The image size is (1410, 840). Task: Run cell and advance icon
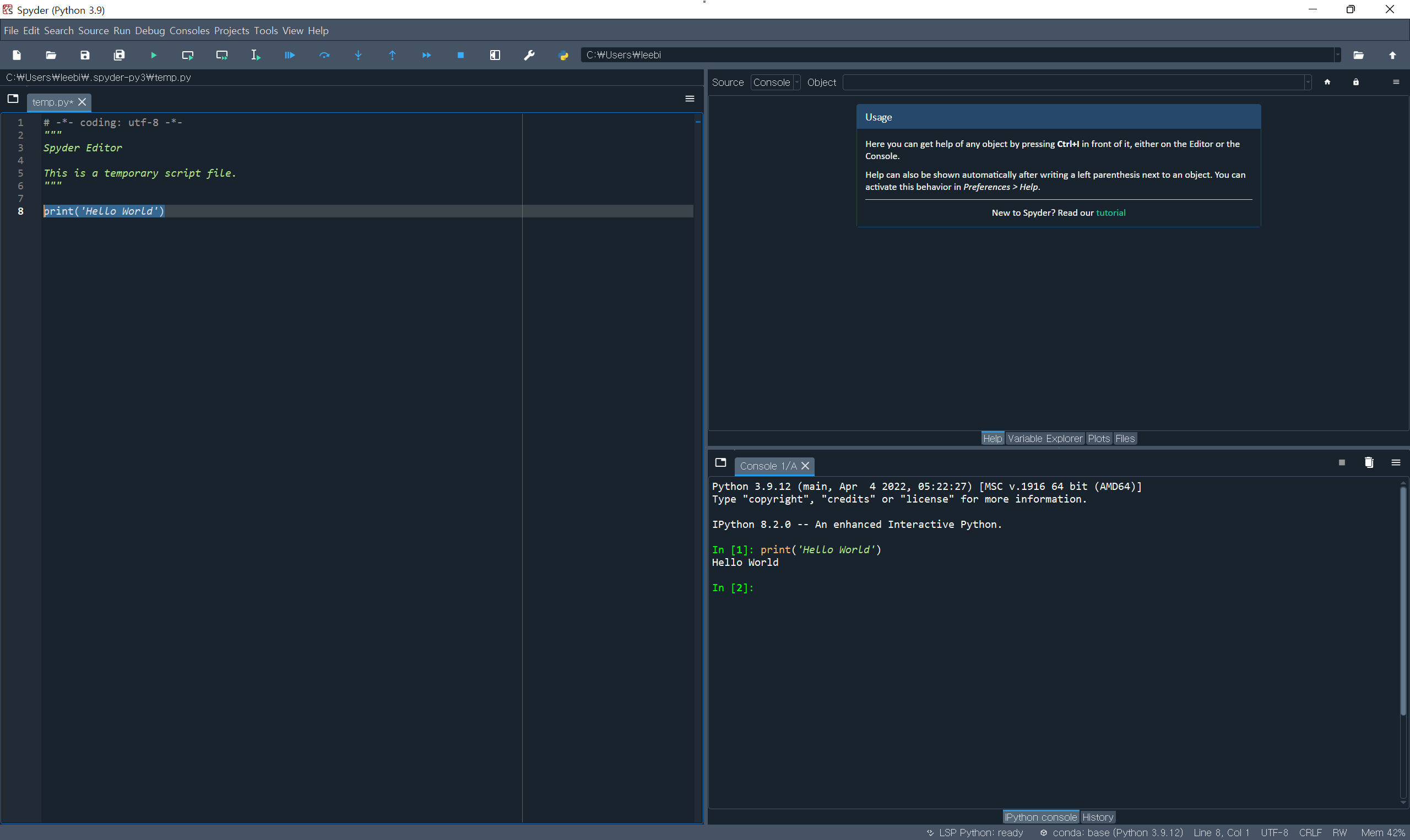pos(221,55)
